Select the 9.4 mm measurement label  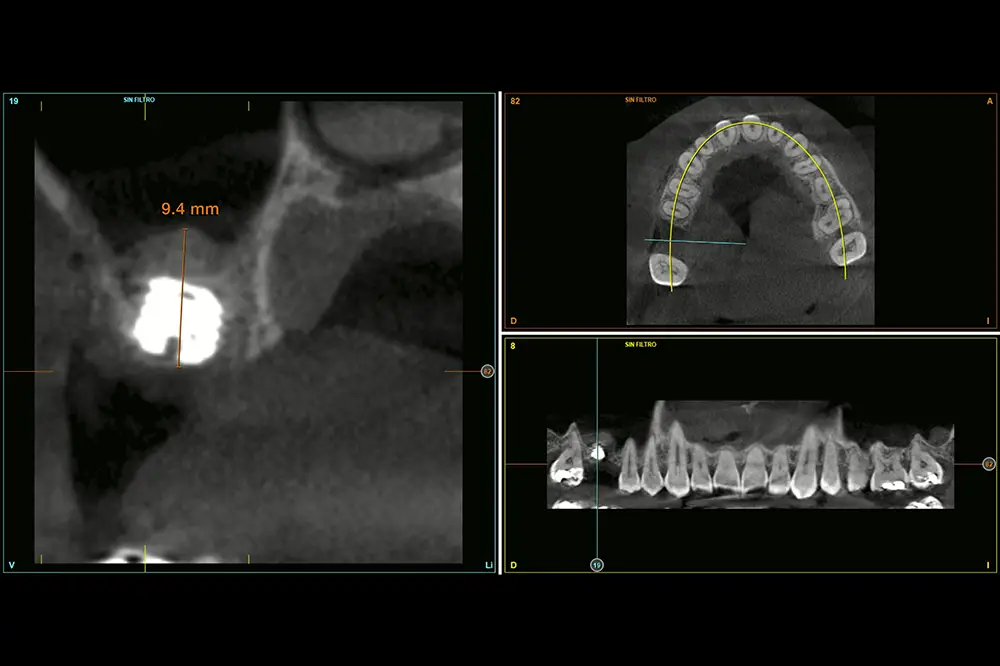click(190, 210)
